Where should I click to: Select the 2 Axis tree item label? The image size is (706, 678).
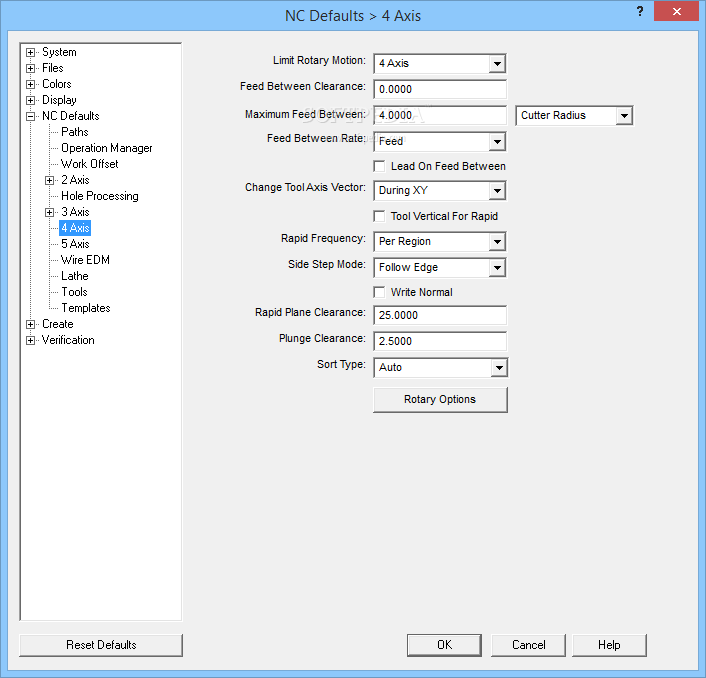click(x=75, y=180)
